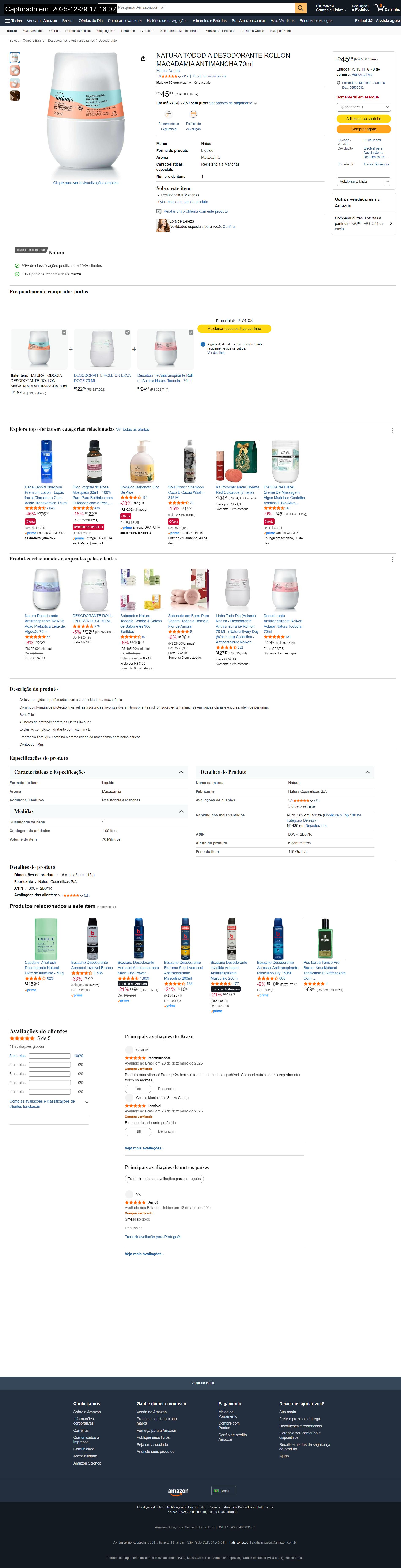Open the Todos hamburger menu
Image resolution: width=401 pixels, height=1568 pixels.
pyautogui.click(x=13, y=21)
